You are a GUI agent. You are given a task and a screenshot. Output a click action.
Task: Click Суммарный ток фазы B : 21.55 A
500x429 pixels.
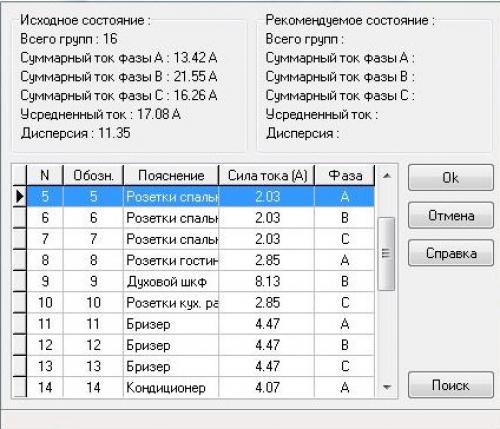click(x=119, y=77)
